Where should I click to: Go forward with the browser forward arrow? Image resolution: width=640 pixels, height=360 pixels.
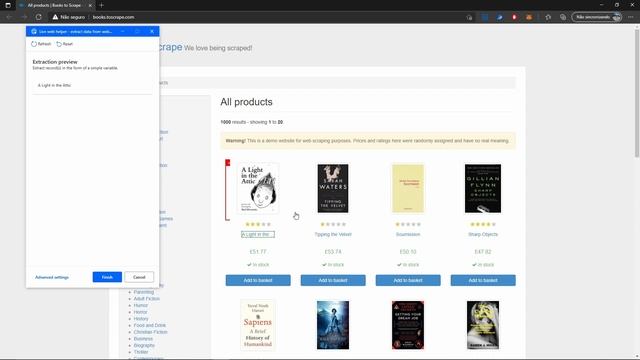coord(24,17)
